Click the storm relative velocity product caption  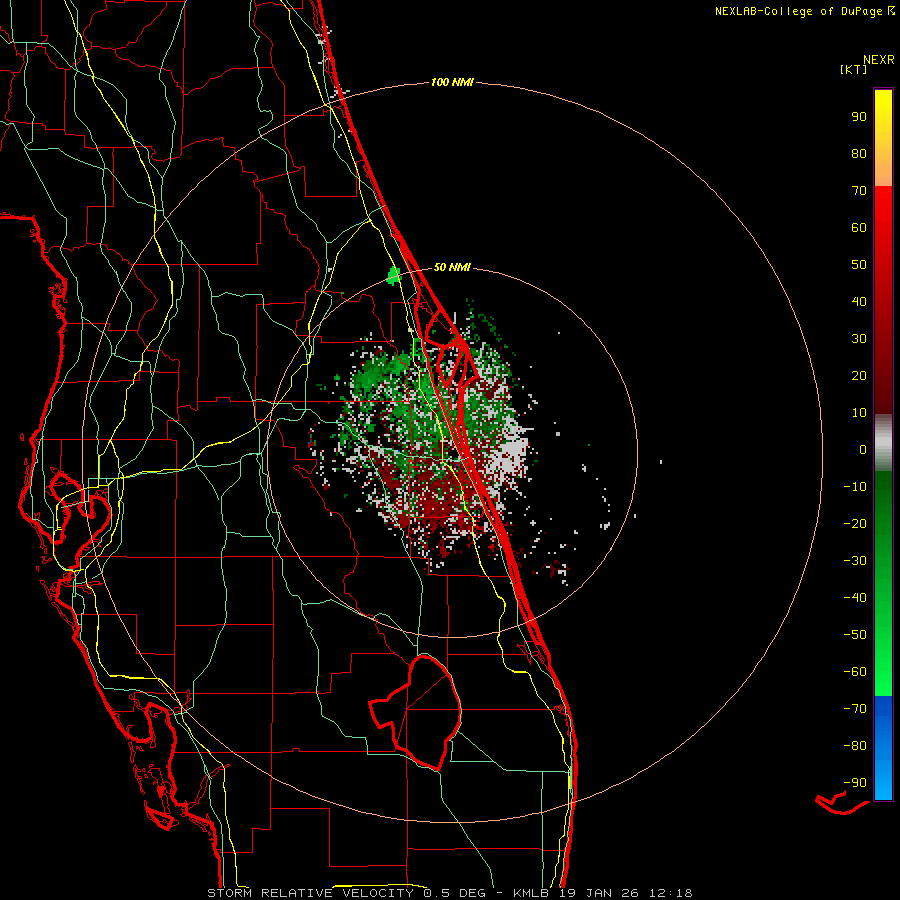coord(449,893)
